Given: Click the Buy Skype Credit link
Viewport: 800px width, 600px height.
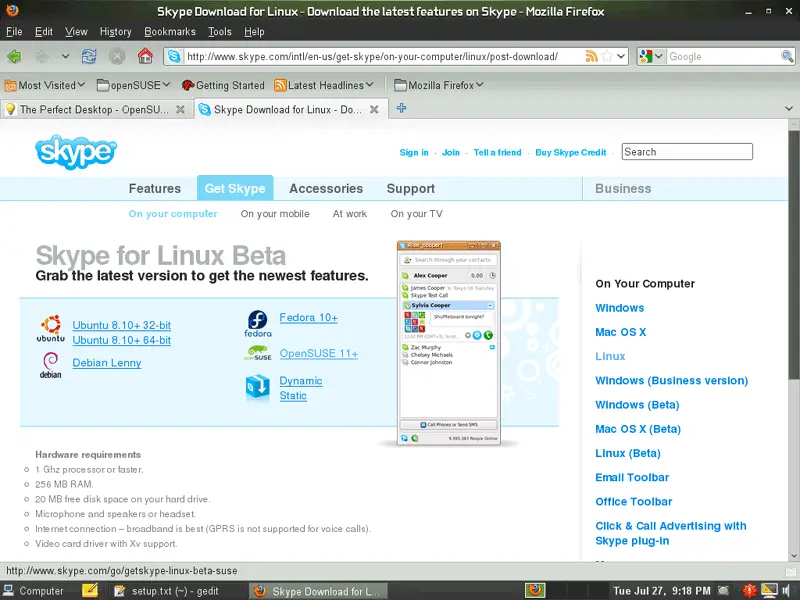Looking at the screenshot, I should coord(570,152).
